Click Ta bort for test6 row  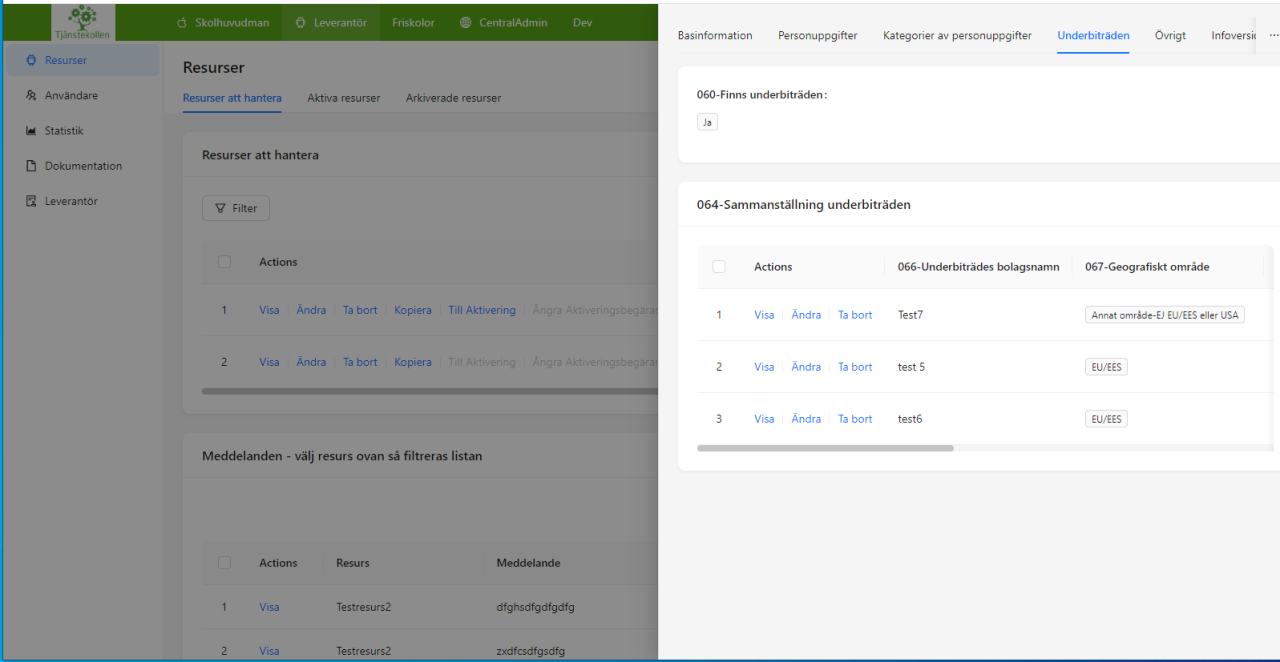click(x=855, y=419)
